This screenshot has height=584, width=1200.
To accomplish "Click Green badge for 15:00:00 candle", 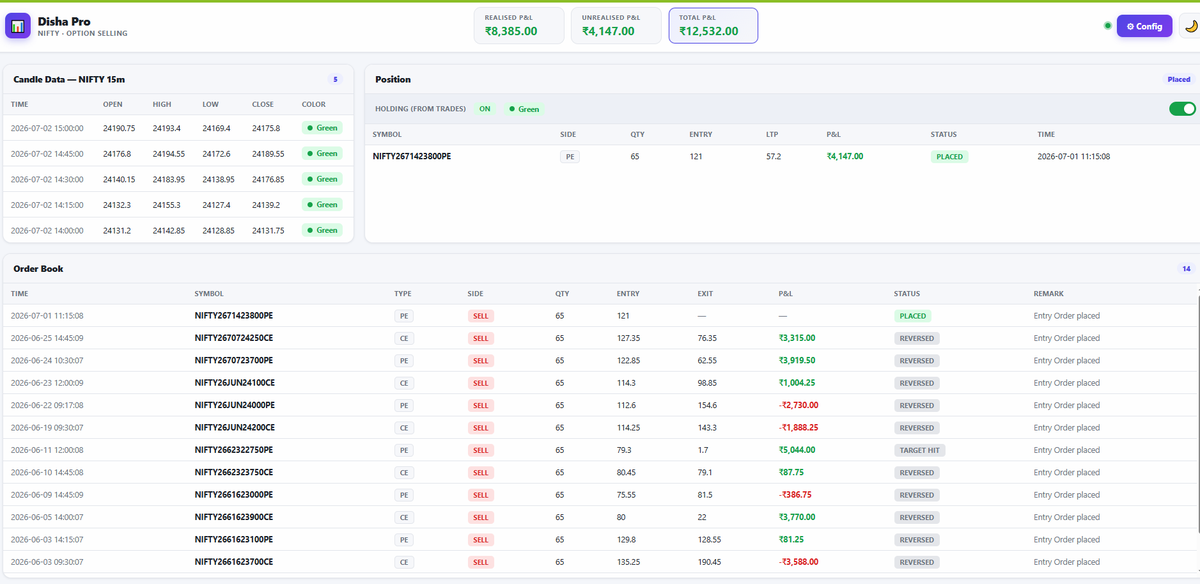I will 322,128.
